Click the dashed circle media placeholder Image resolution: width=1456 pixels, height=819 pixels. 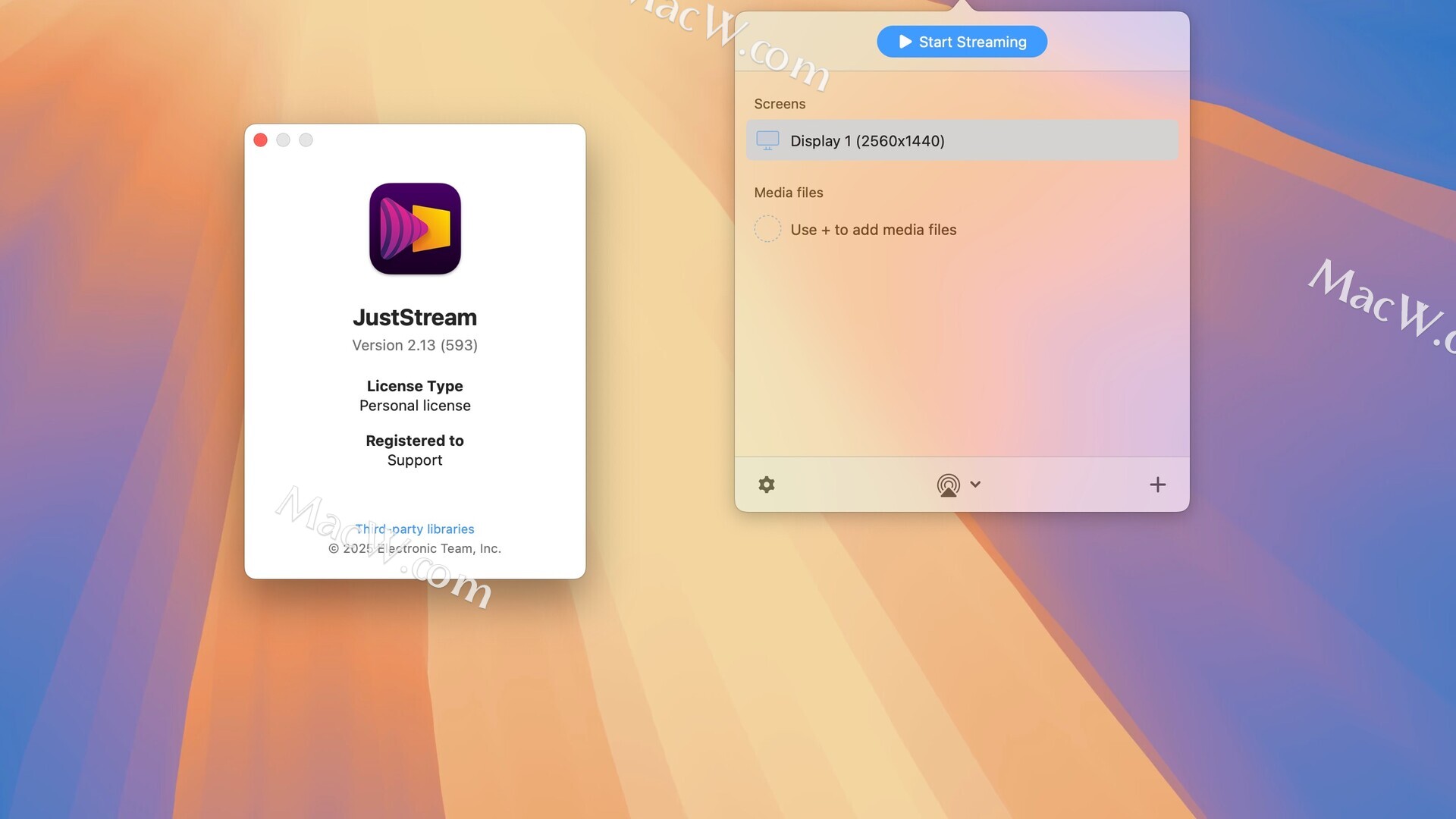(767, 229)
